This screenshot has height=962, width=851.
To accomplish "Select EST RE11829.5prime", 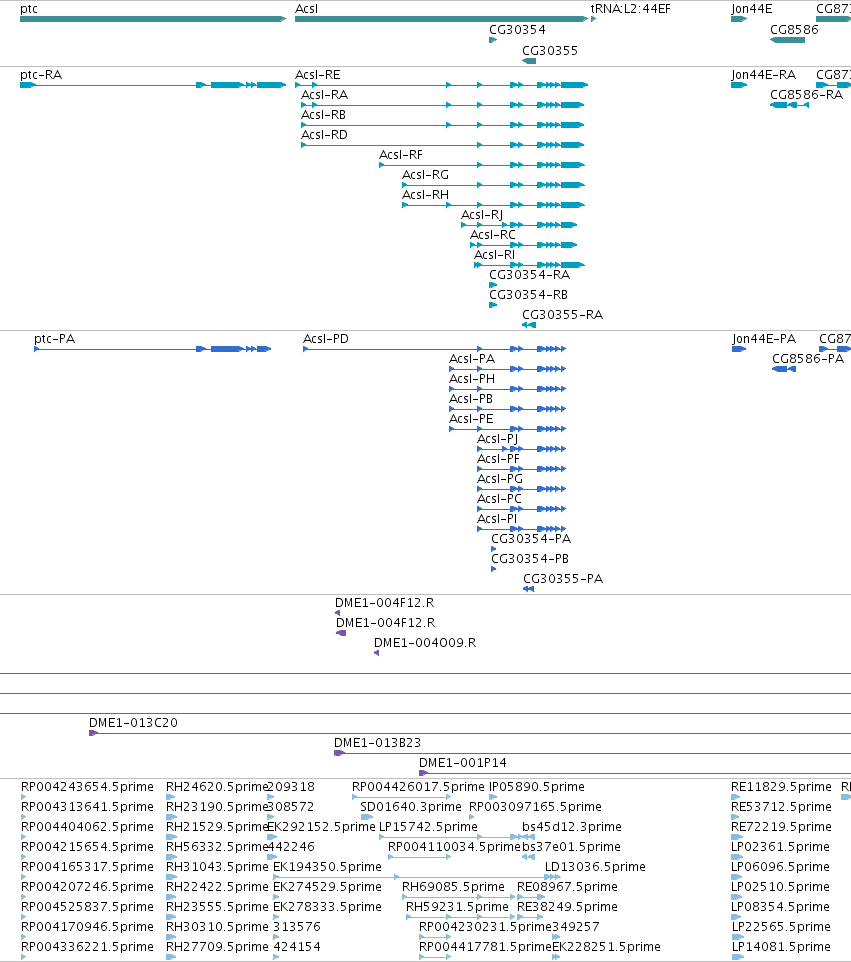I will click(782, 787).
